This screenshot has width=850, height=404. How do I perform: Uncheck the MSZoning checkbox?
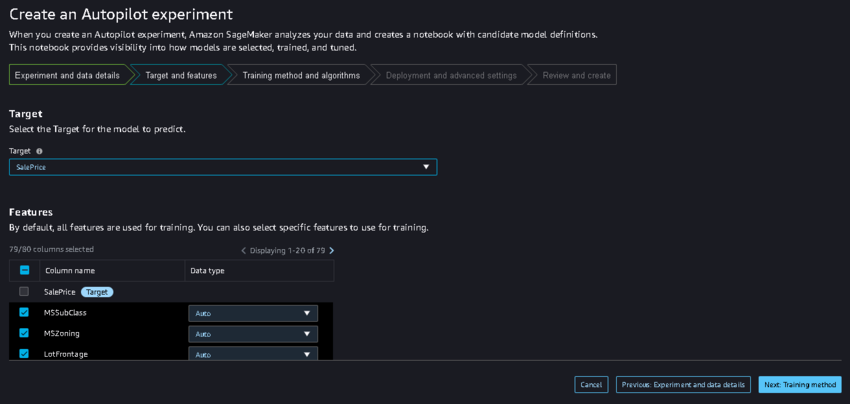(24, 333)
